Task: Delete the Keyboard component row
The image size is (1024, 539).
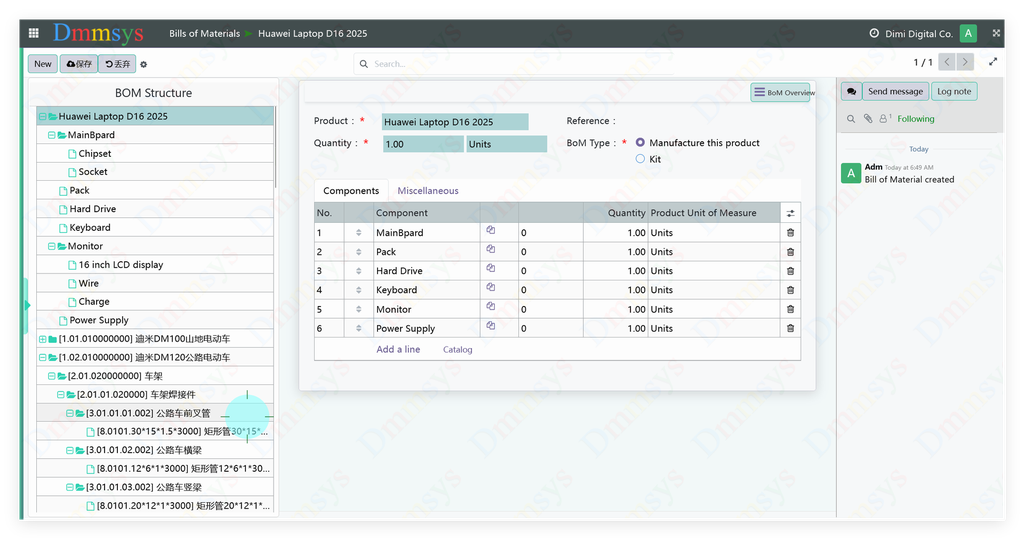Action: (790, 289)
